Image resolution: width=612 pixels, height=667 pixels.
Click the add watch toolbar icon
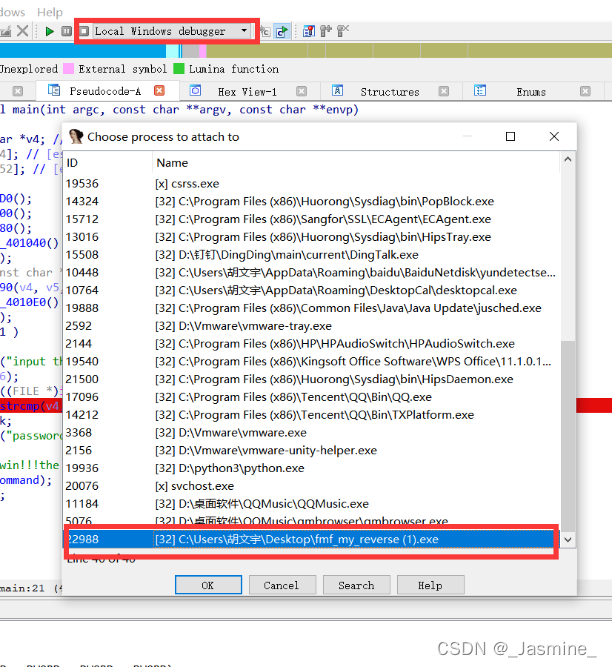point(326,31)
